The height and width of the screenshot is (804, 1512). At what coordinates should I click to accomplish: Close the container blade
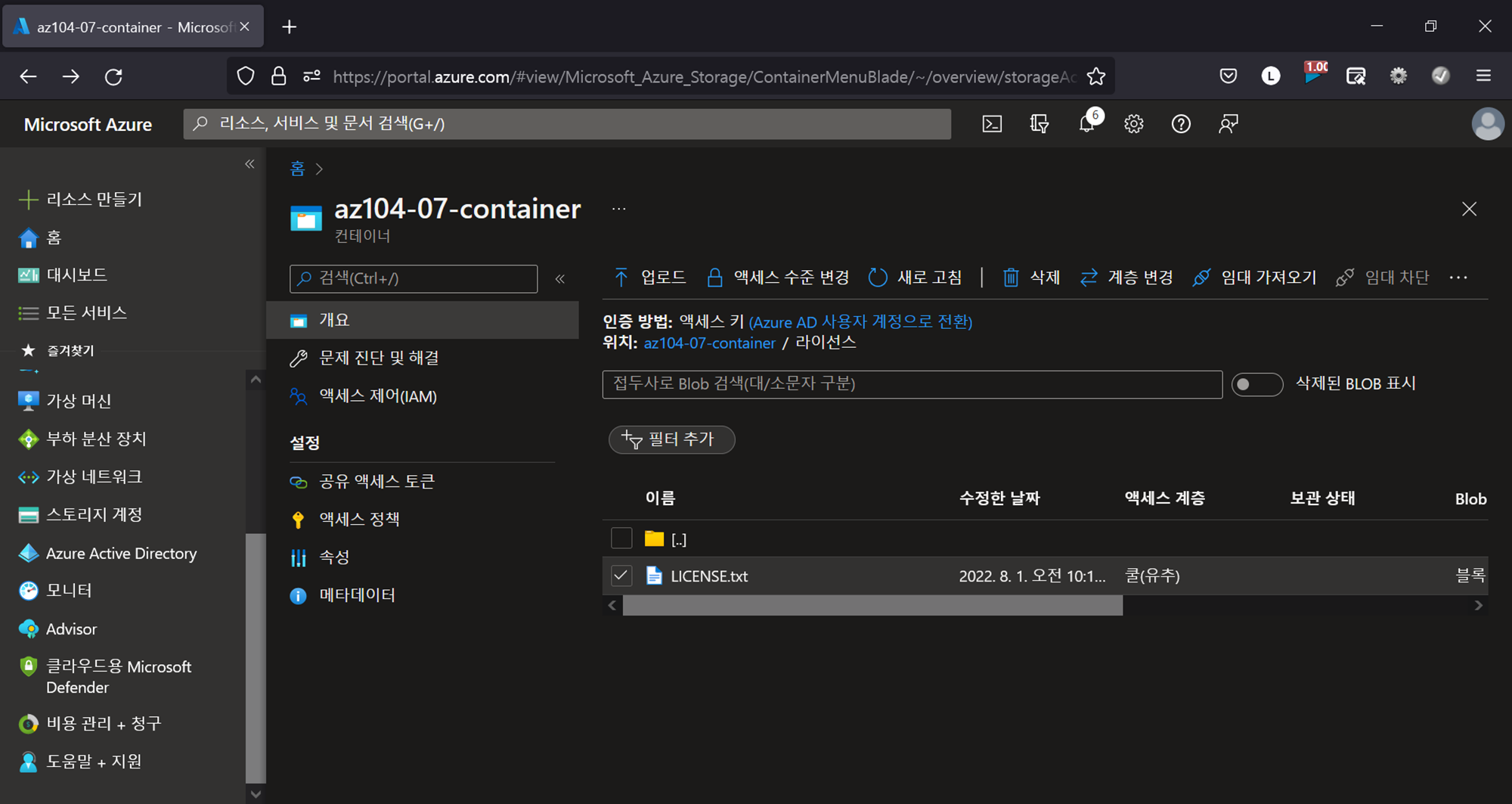pos(1469,209)
